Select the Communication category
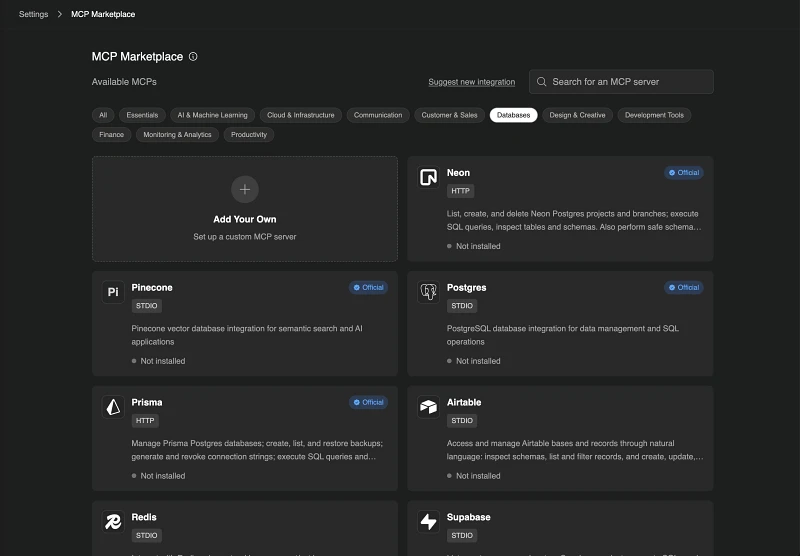 (x=378, y=115)
